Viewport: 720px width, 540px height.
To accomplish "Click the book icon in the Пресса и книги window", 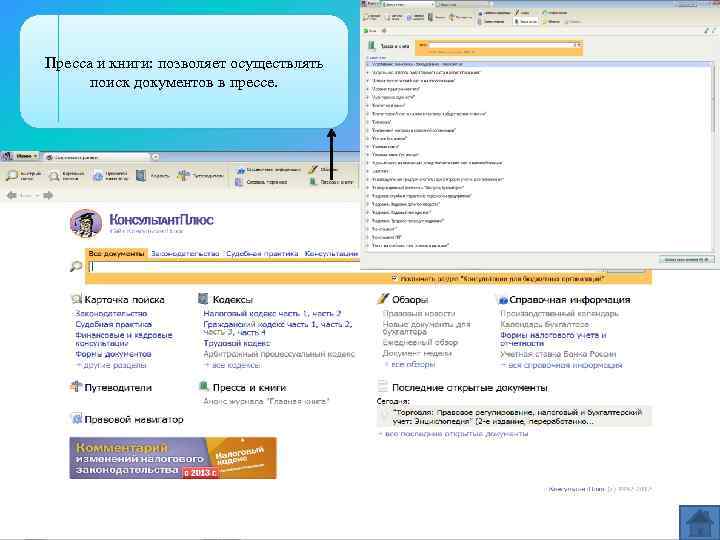I will tap(372, 45).
